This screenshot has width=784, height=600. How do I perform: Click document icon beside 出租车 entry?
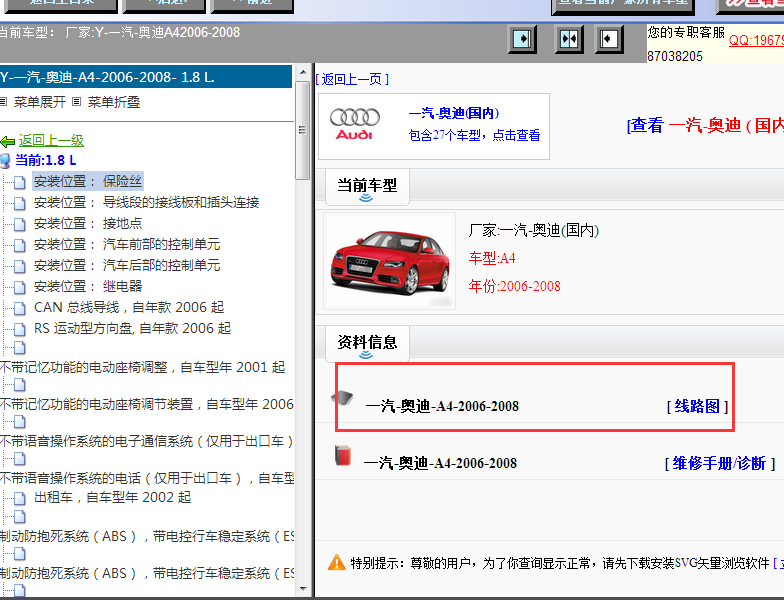(x=20, y=498)
